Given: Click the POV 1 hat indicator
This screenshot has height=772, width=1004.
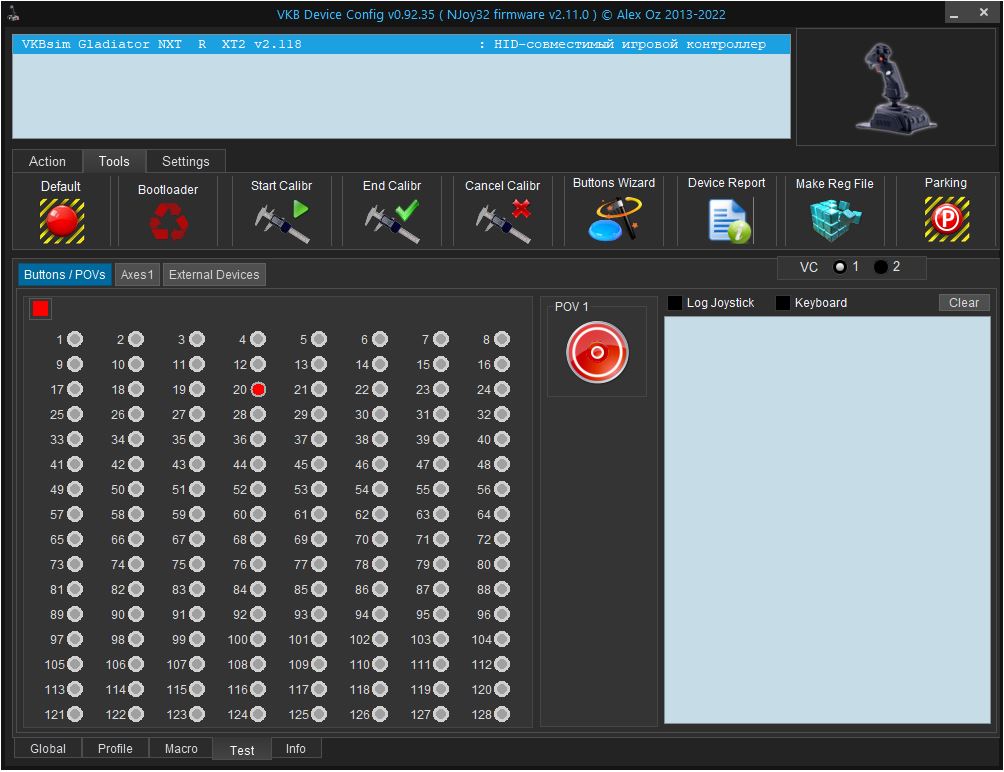Looking at the screenshot, I should [597, 352].
